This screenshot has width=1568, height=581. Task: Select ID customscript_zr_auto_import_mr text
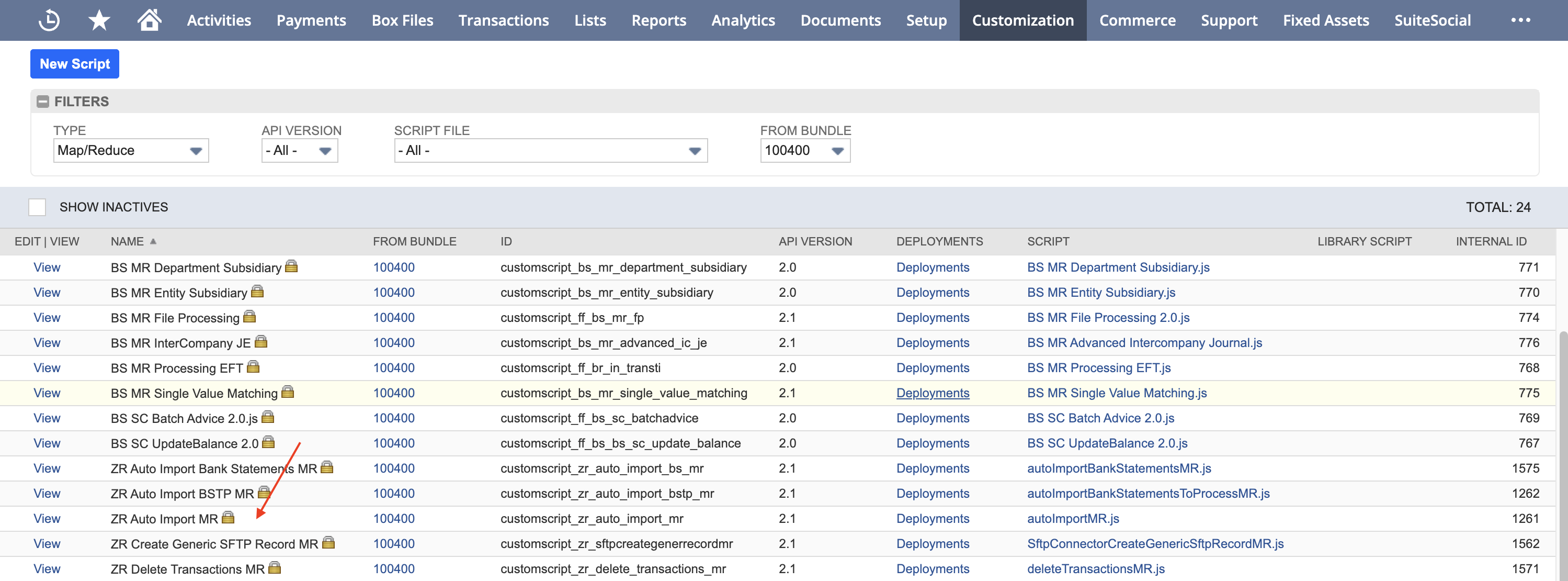592,518
